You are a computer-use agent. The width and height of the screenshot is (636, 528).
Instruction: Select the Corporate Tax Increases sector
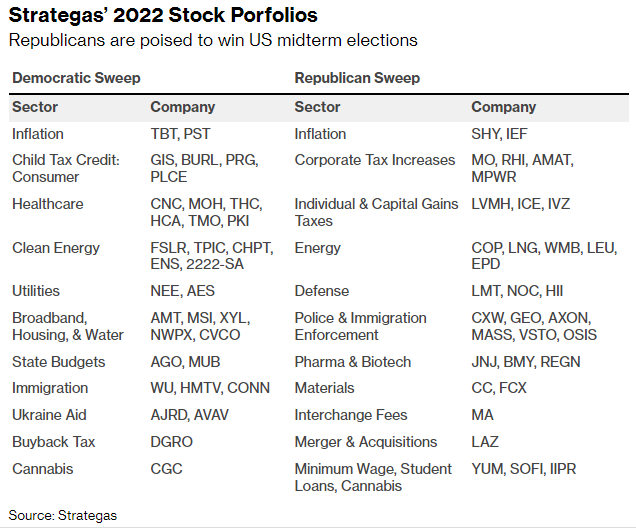(x=375, y=160)
